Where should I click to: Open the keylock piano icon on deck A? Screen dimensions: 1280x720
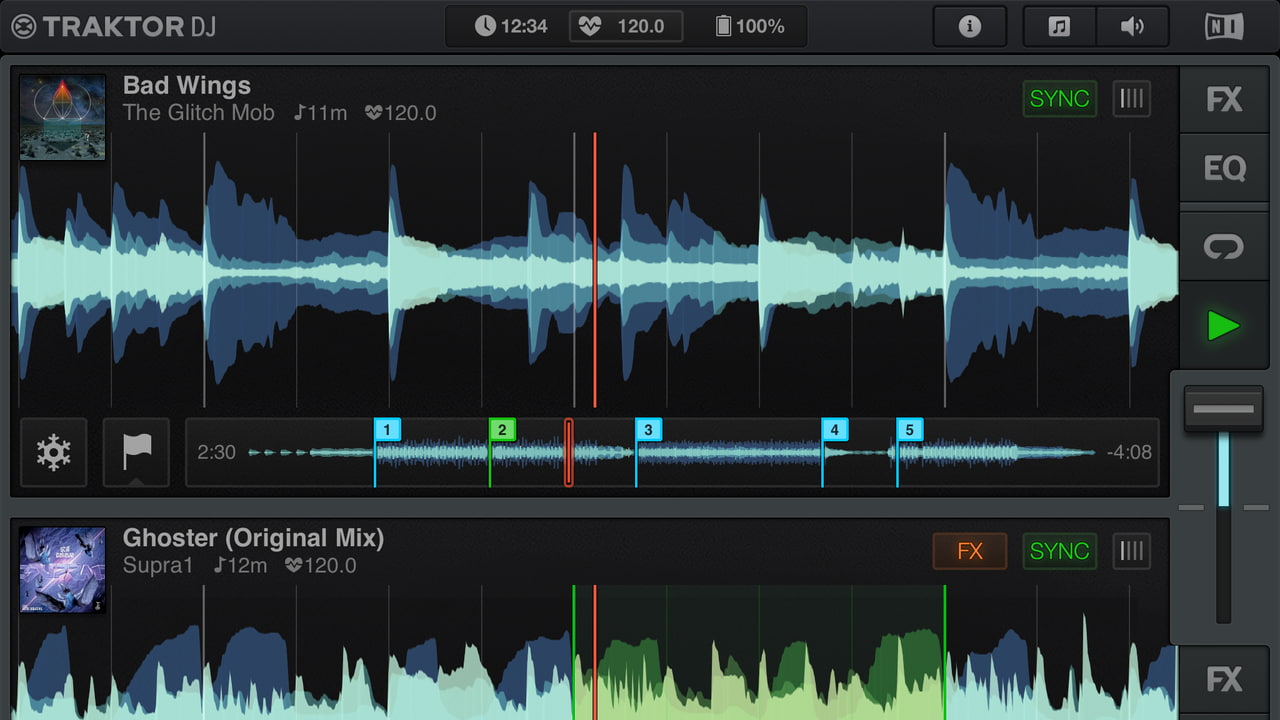point(1131,98)
